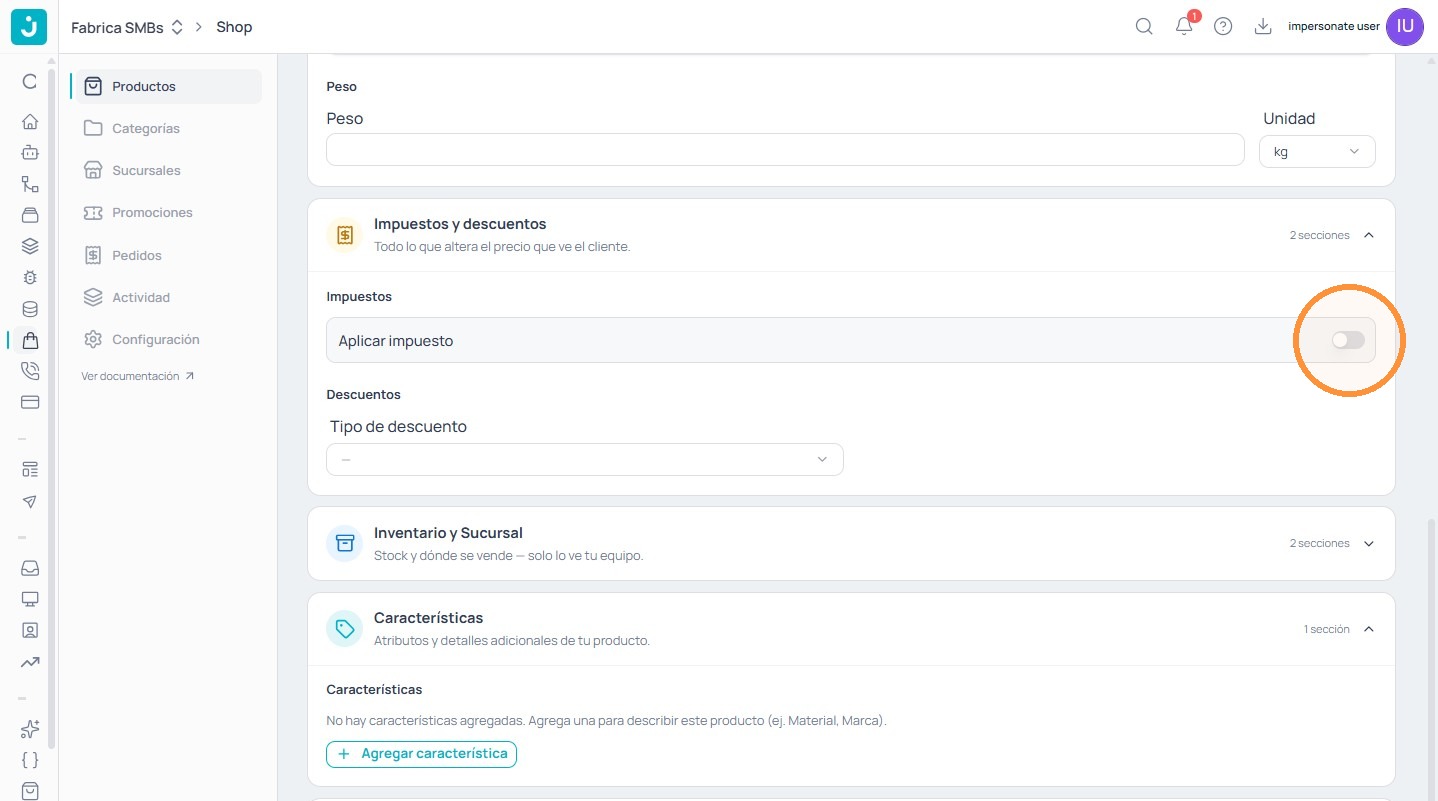
Task: Click the monitor screen icon in the left rail
Action: coord(30,599)
